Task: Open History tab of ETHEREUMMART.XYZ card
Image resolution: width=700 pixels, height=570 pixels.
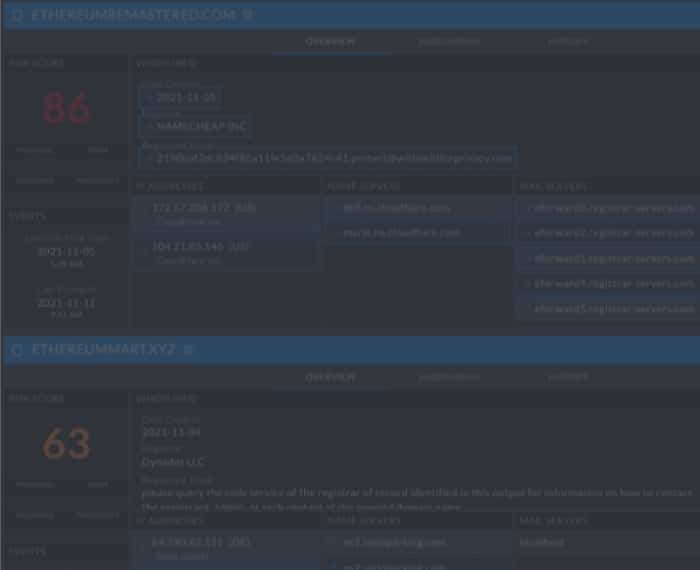Action: tap(568, 378)
